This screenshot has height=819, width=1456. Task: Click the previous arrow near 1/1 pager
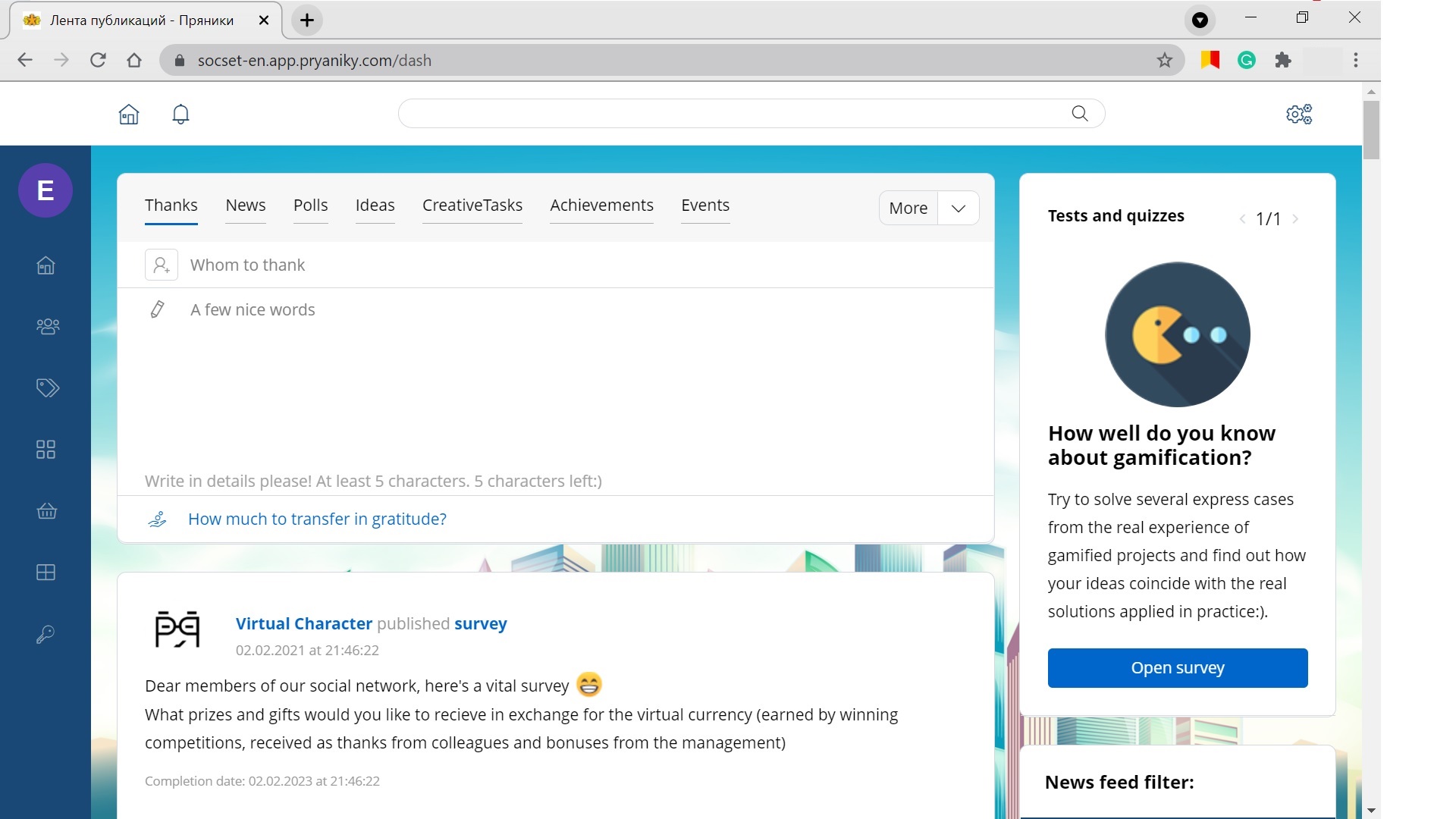coord(1242,218)
